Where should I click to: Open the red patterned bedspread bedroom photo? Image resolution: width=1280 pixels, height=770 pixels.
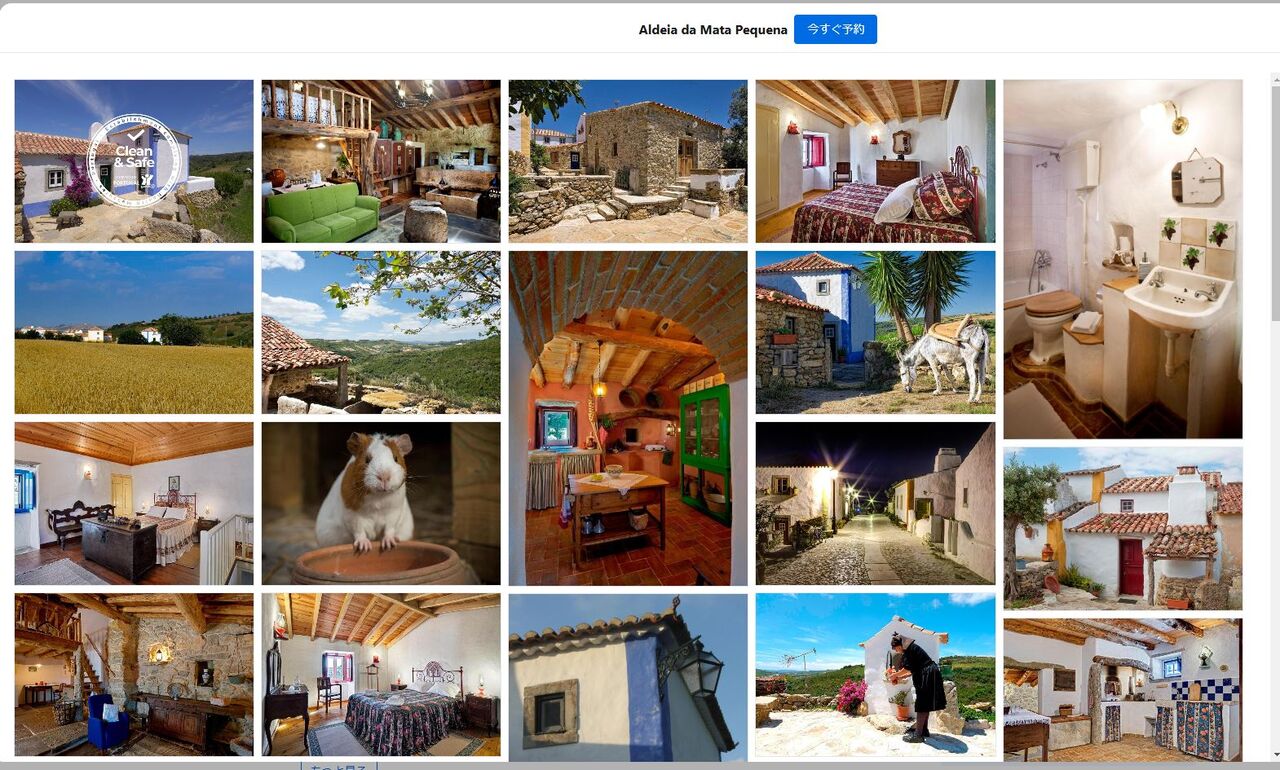point(876,161)
